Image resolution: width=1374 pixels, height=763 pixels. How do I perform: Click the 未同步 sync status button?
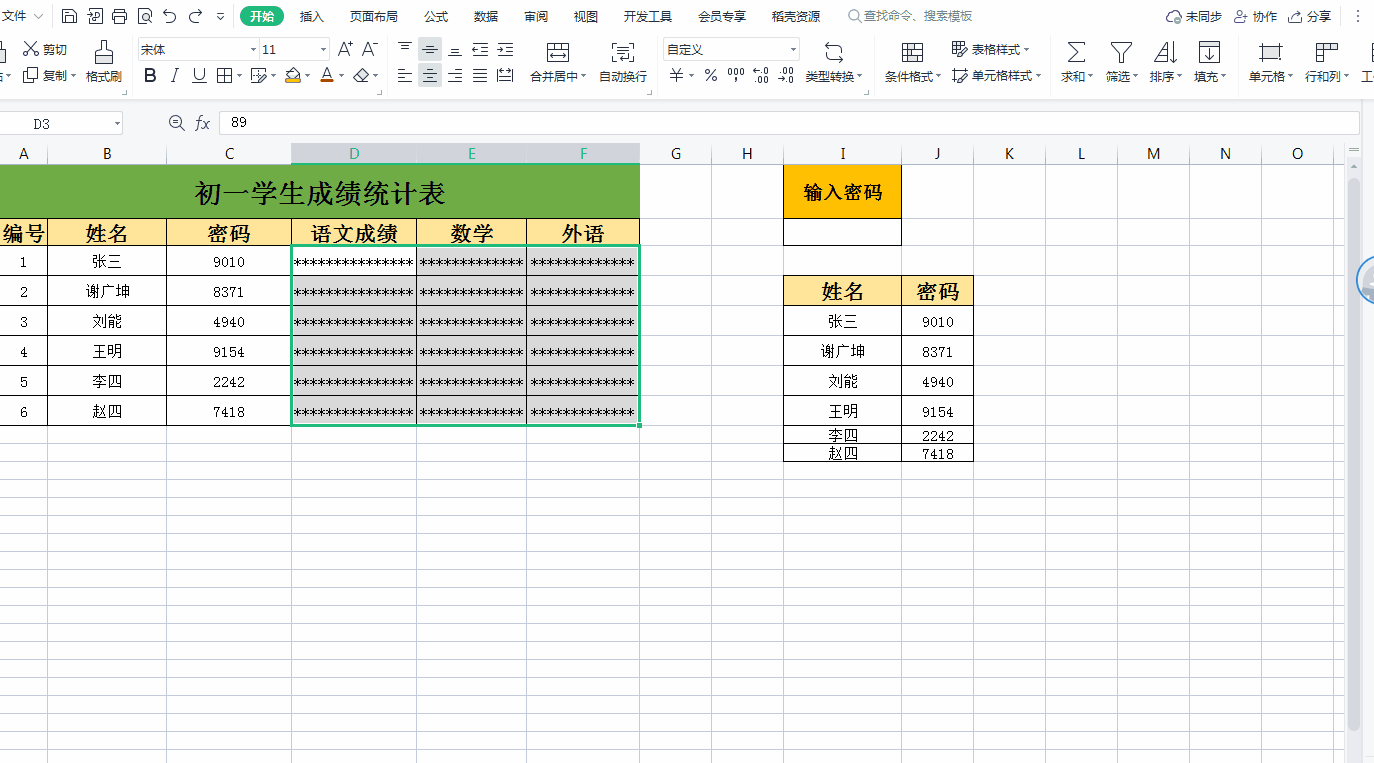1194,16
